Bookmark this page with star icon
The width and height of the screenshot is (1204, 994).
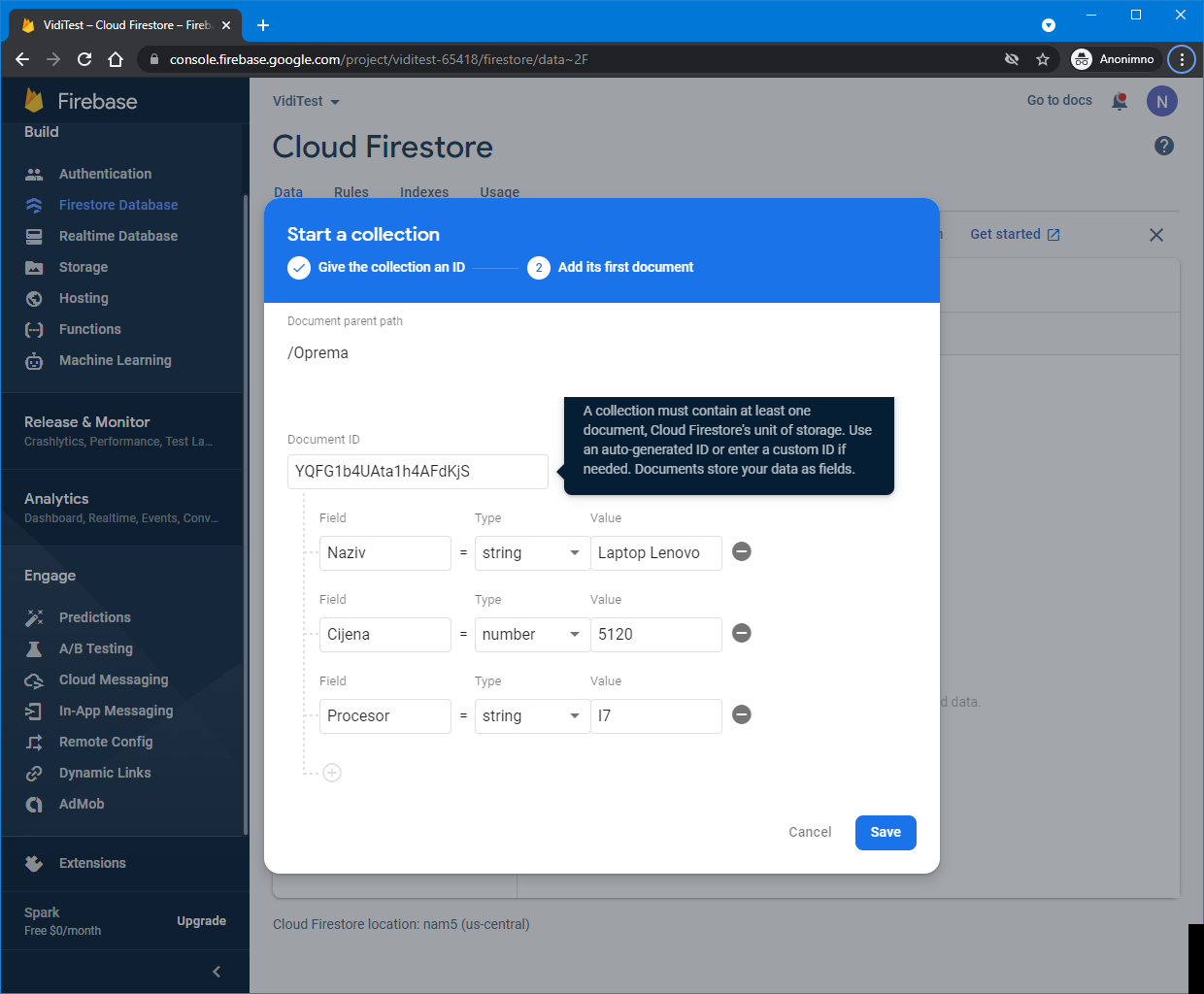tap(1043, 59)
